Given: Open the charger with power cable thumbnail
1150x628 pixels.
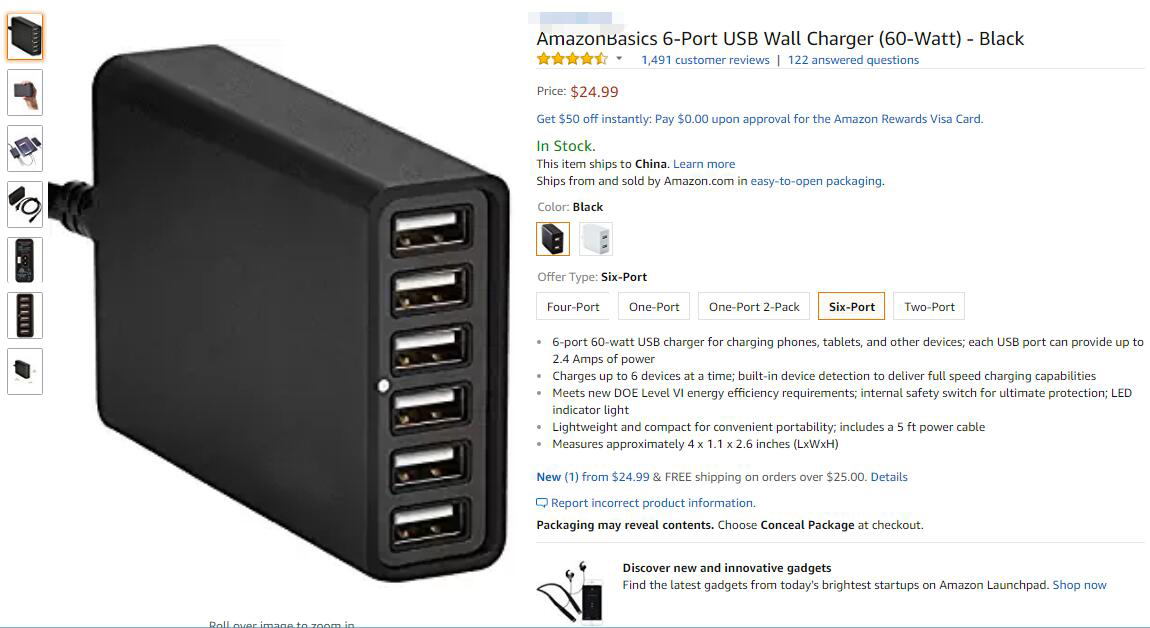Looking at the screenshot, I should pos(25,204).
